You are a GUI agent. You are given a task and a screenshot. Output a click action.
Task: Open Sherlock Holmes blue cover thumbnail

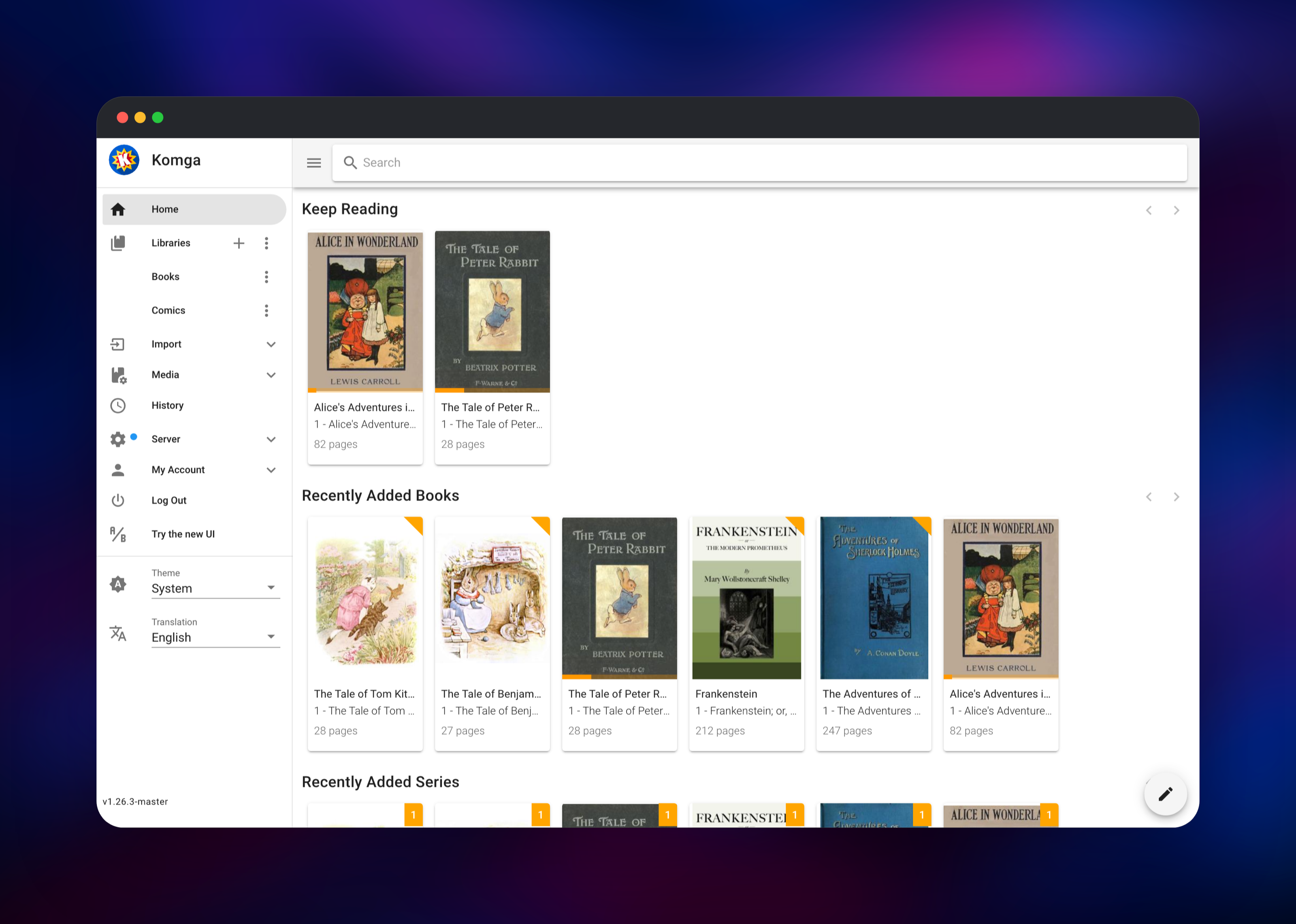click(874, 598)
